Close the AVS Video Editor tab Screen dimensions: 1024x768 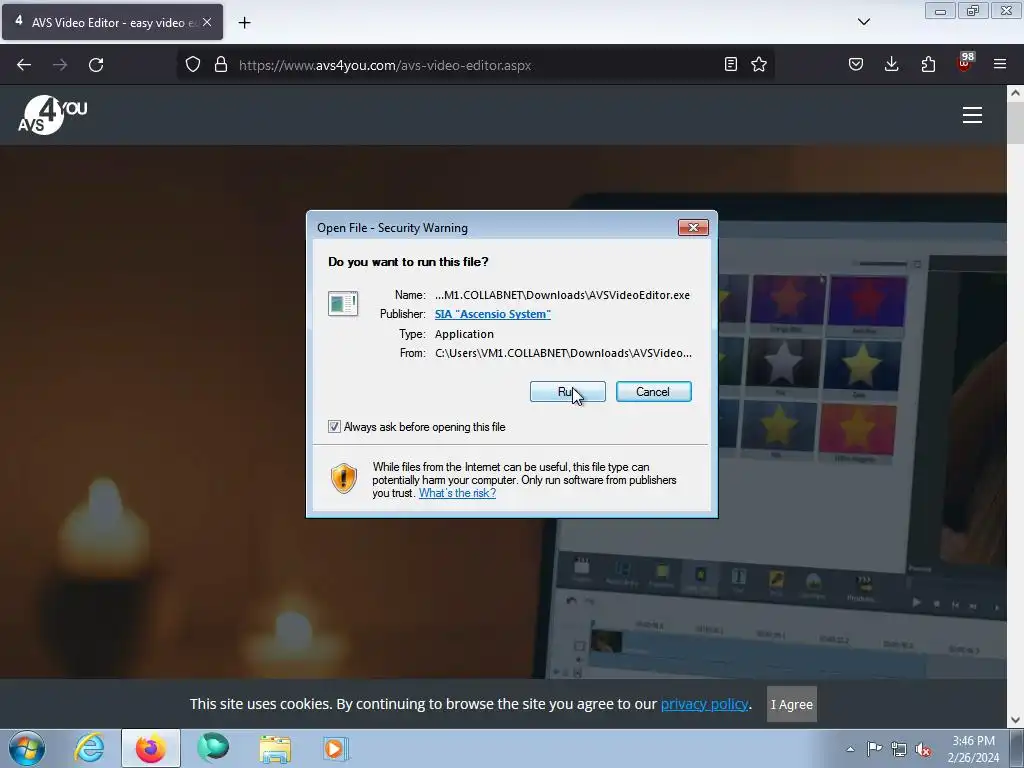pos(207,22)
